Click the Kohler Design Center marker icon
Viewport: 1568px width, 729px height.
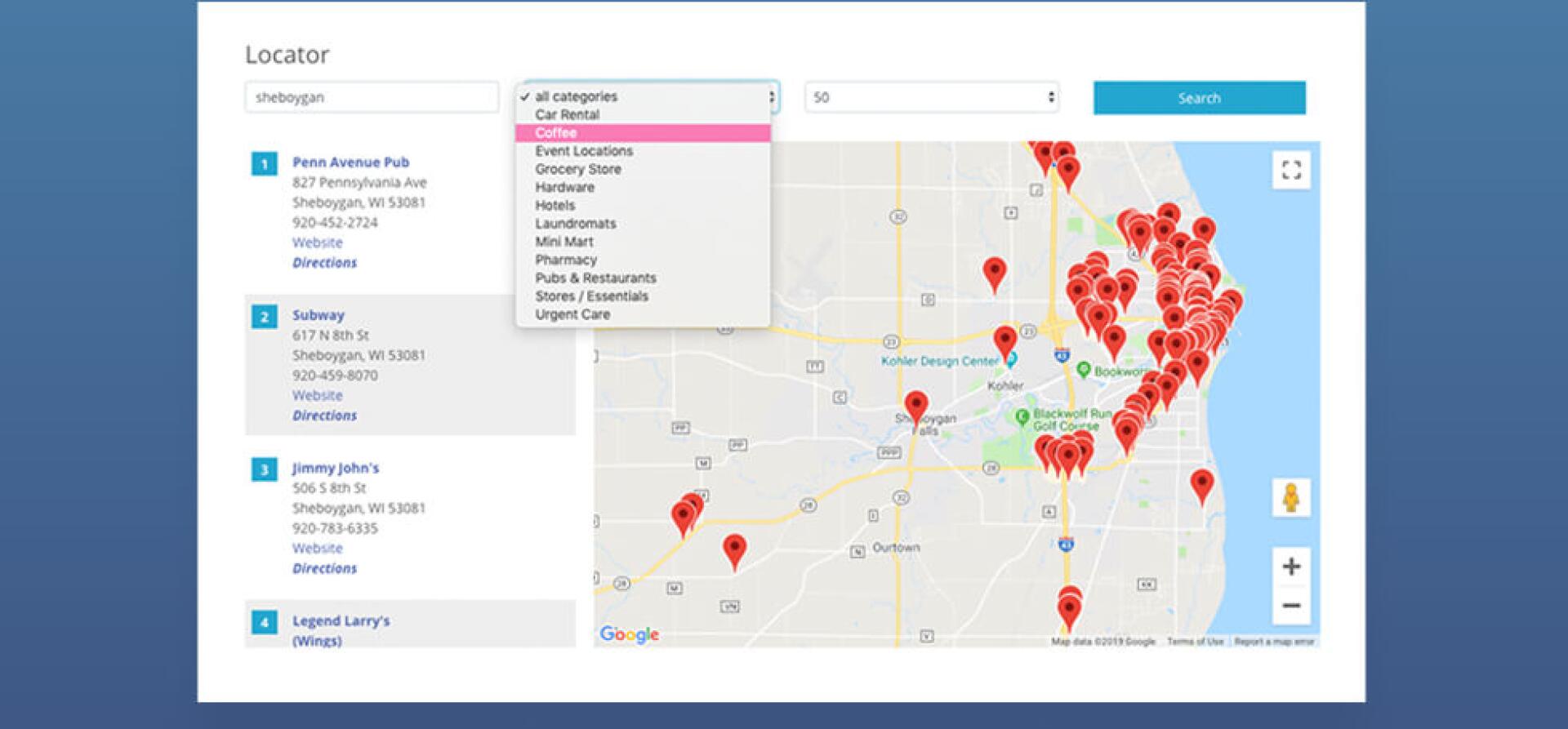click(1011, 360)
